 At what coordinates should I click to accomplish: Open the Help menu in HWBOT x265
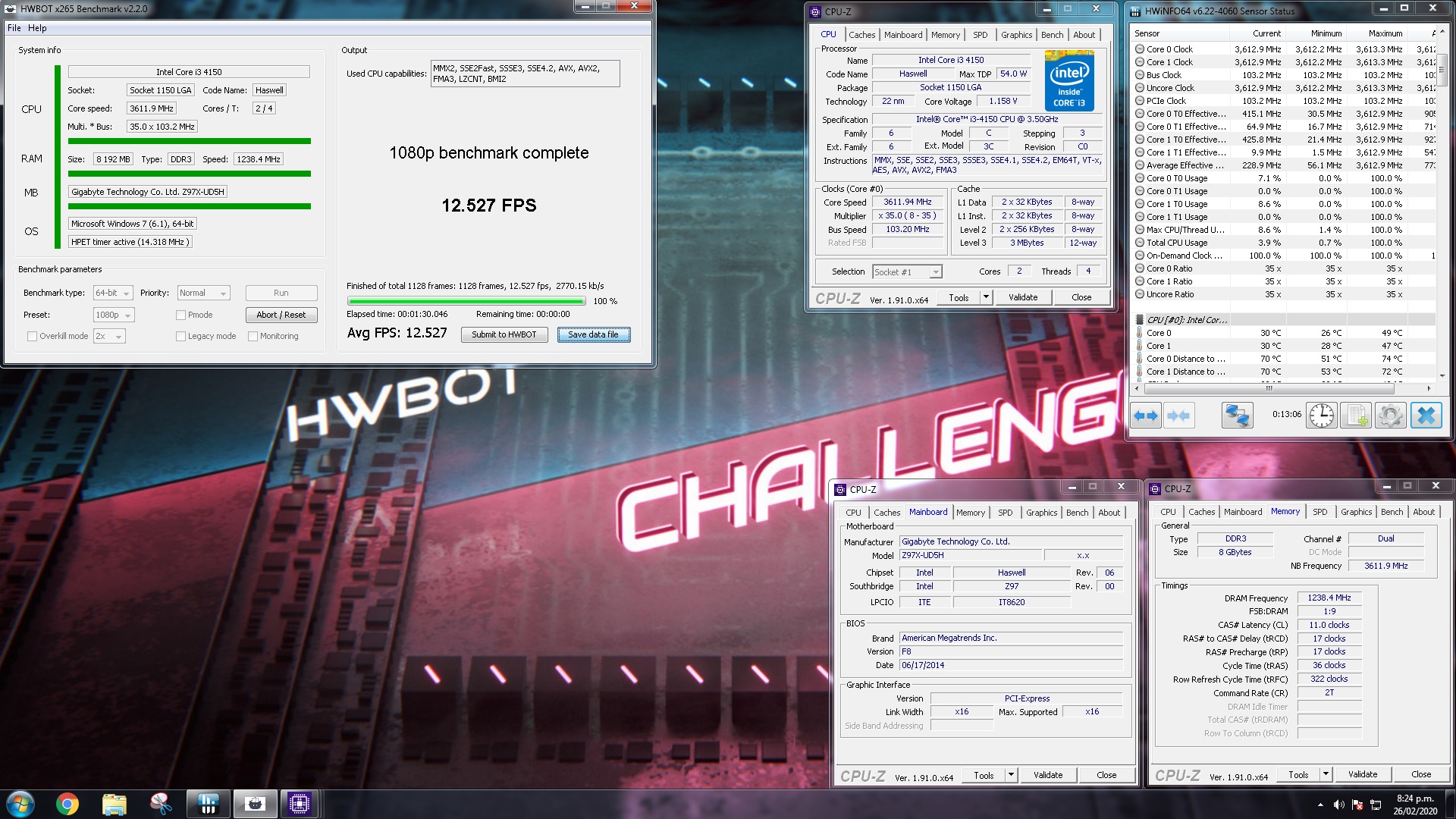tap(37, 28)
